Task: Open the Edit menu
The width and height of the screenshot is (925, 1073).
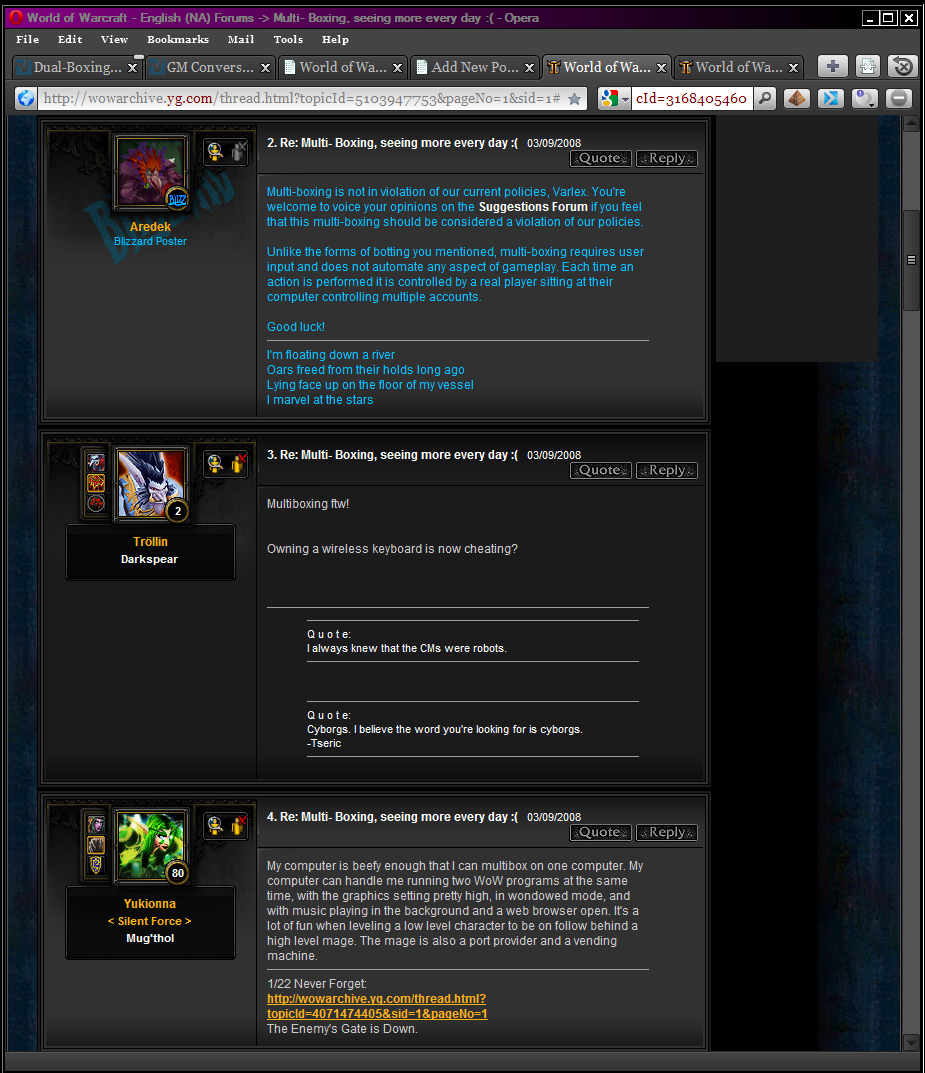Action: point(70,40)
